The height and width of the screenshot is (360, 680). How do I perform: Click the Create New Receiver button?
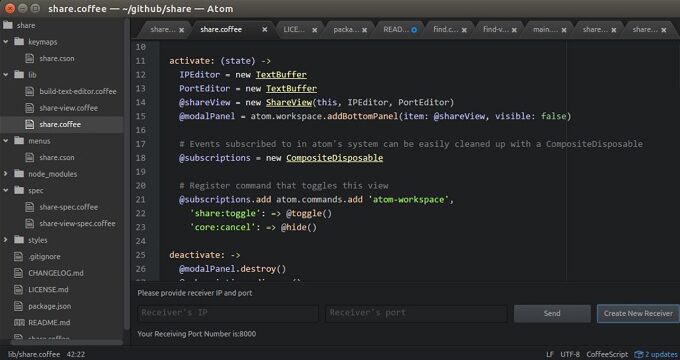click(638, 314)
